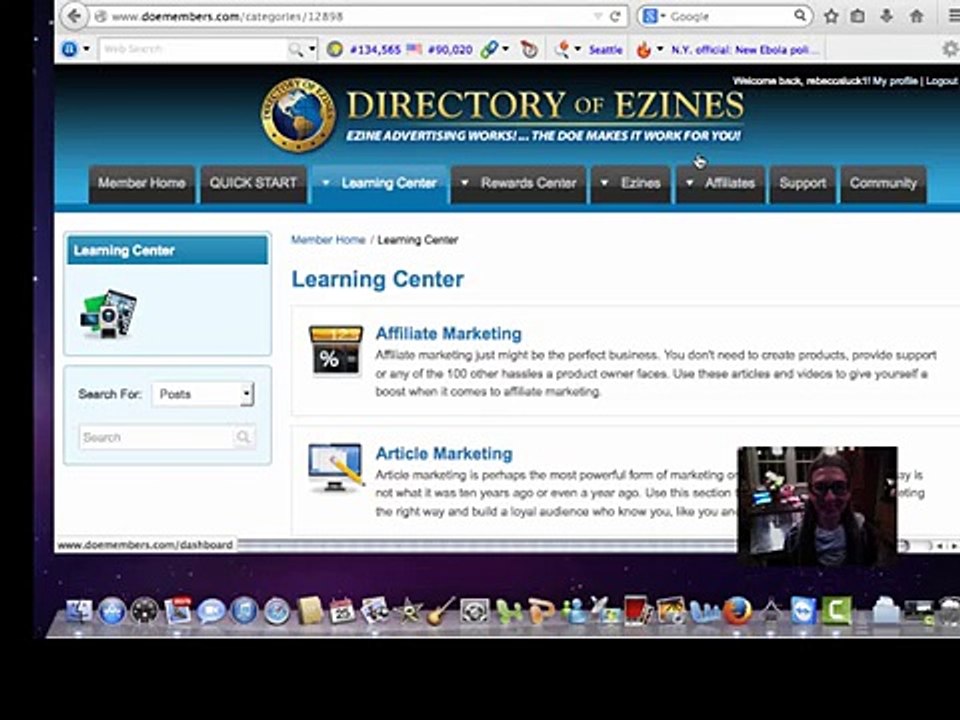Screen dimensions: 960x720
Task: Click the Member Home breadcrumb link
Action: tap(328, 239)
